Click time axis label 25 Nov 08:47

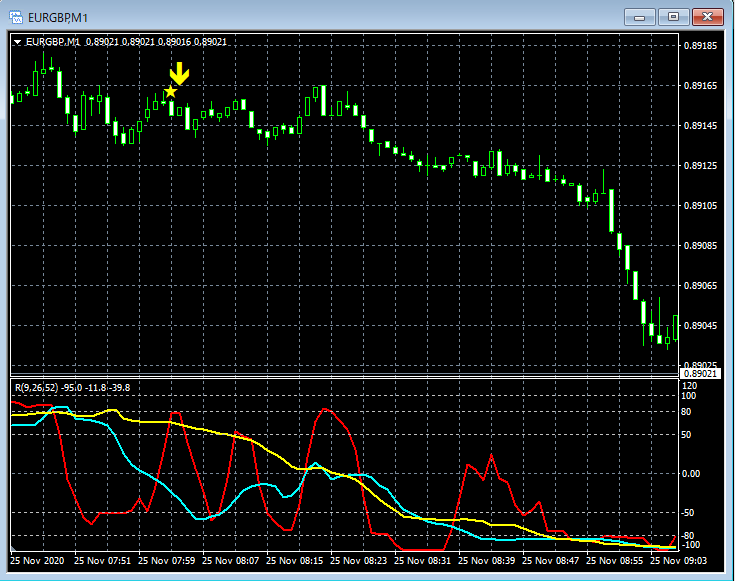tap(551, 560)
